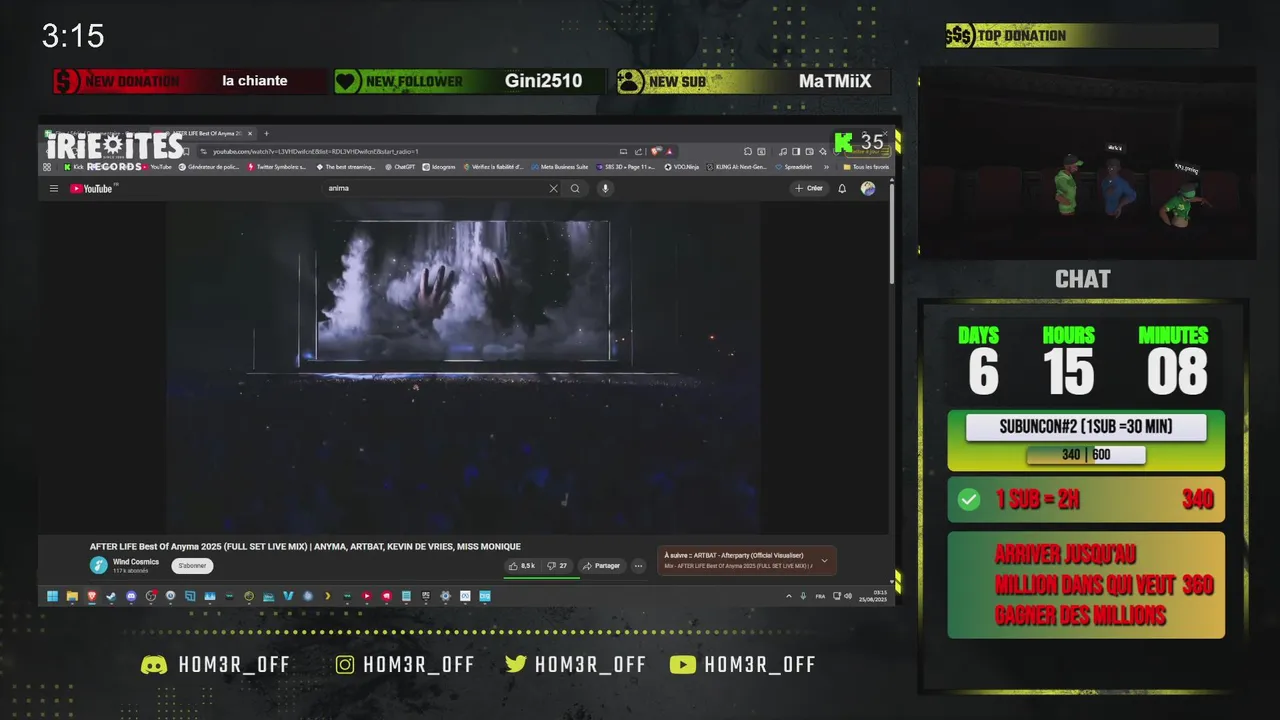Screen dimensions: 1280x720
Task: Open the Settings gear taskbar icon
Action: click(x=445, y=596)
